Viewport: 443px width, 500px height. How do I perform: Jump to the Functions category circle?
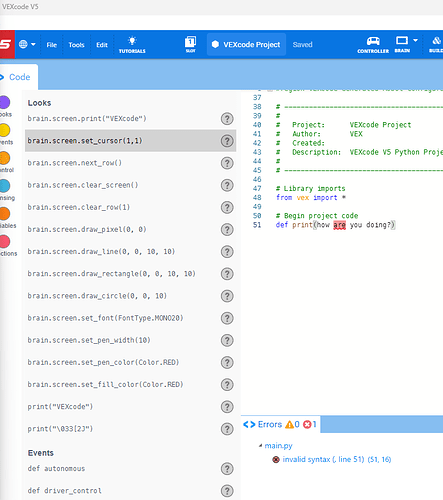point(5,241)
